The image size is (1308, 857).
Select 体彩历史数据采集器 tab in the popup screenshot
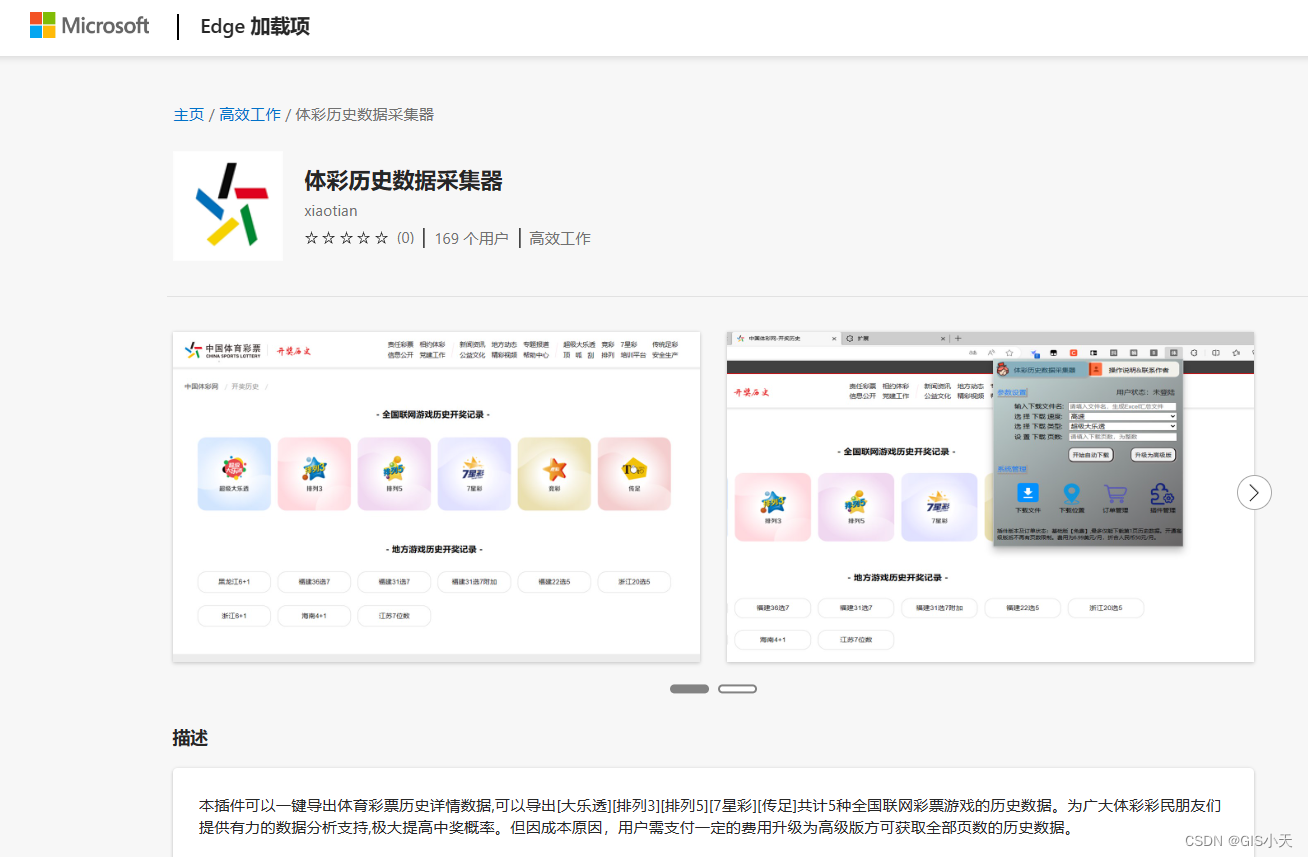1041,370
